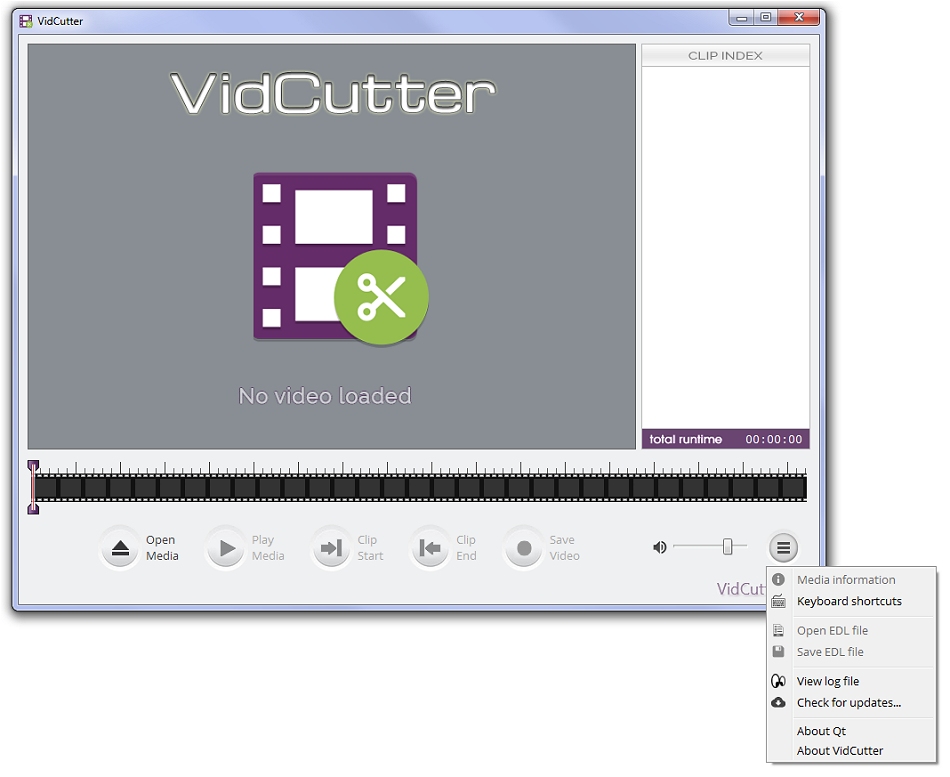Click the volume slider handle
This screenshot has width=950, height=777.
[728, 547]
